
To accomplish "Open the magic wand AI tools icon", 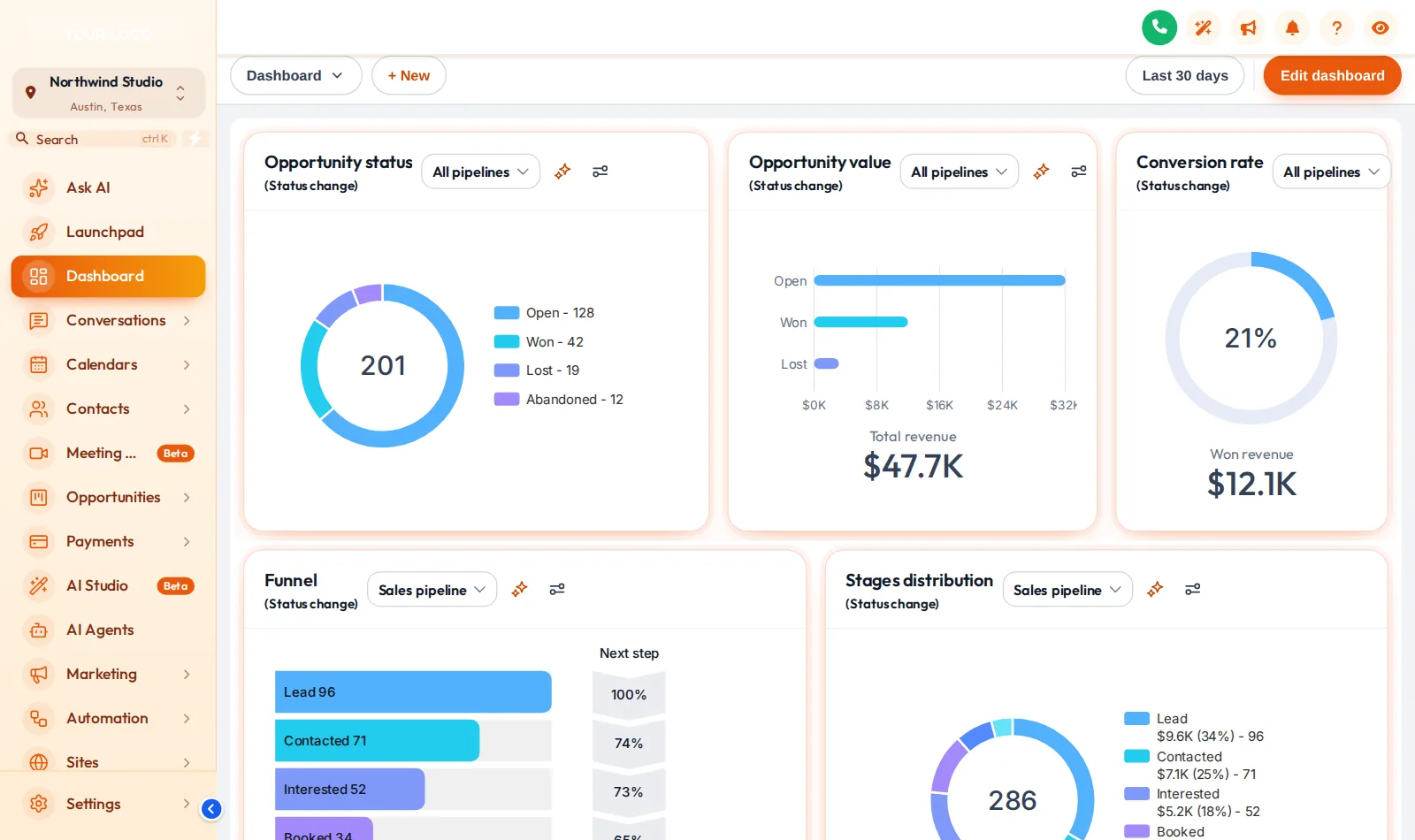I will [x=1203, y=28].
